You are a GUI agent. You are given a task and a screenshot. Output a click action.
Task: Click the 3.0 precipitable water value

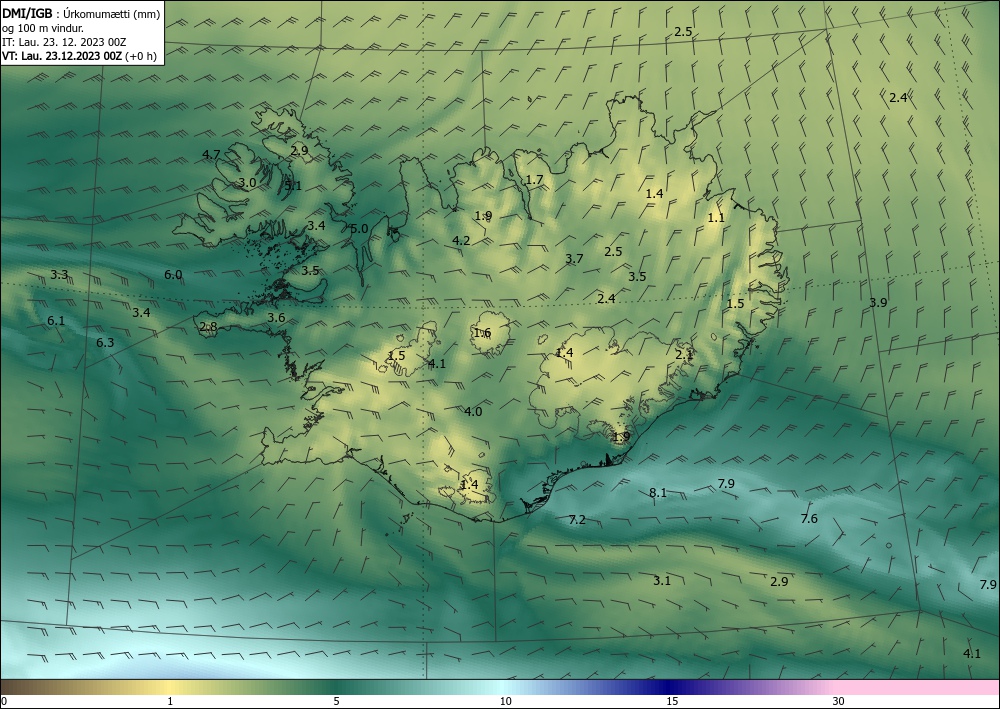(247, 182)
